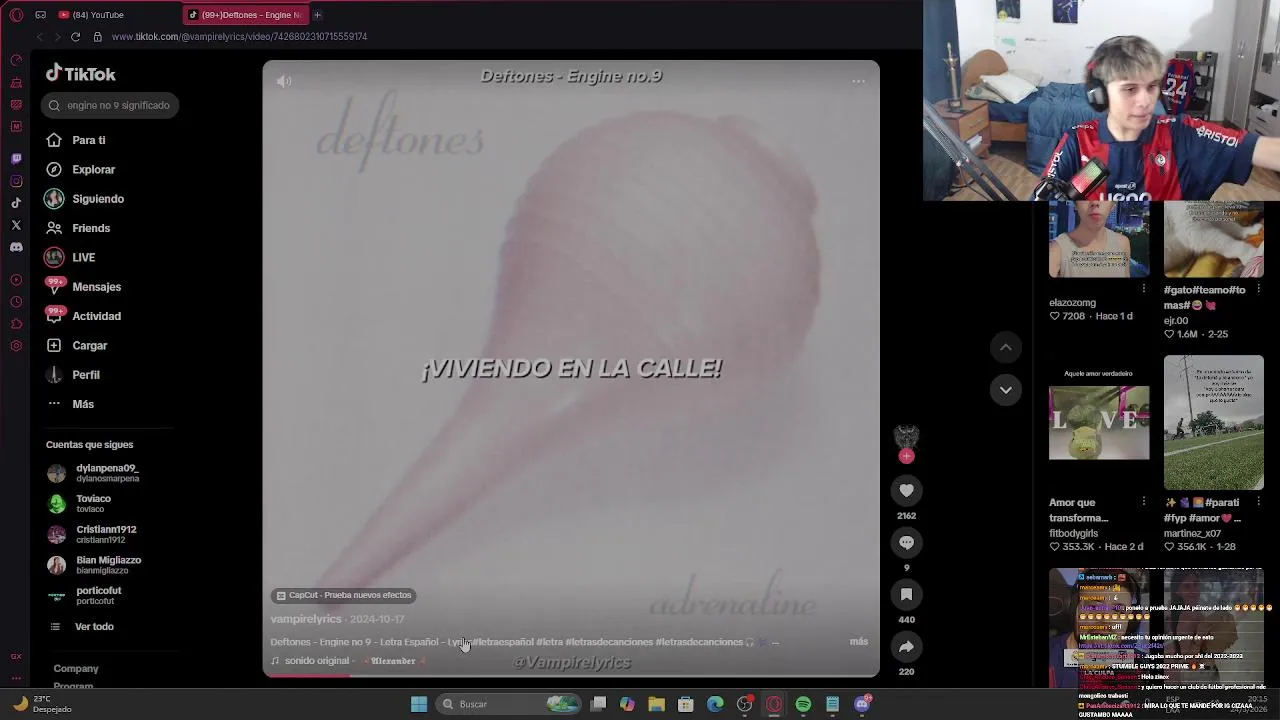Open the Spotify taskbar icon
This screenshot has height=720, width=1280.
803,704
